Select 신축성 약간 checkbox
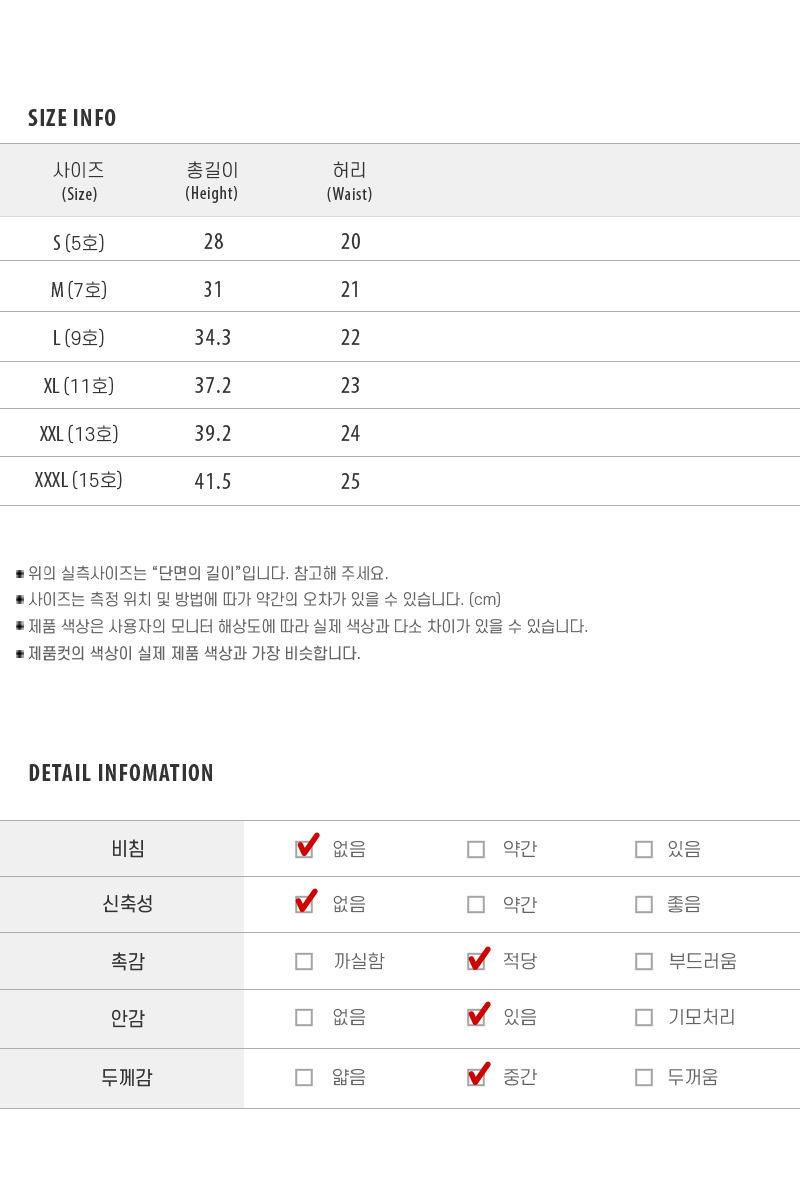800x1200 pixels. click(476, 904)
